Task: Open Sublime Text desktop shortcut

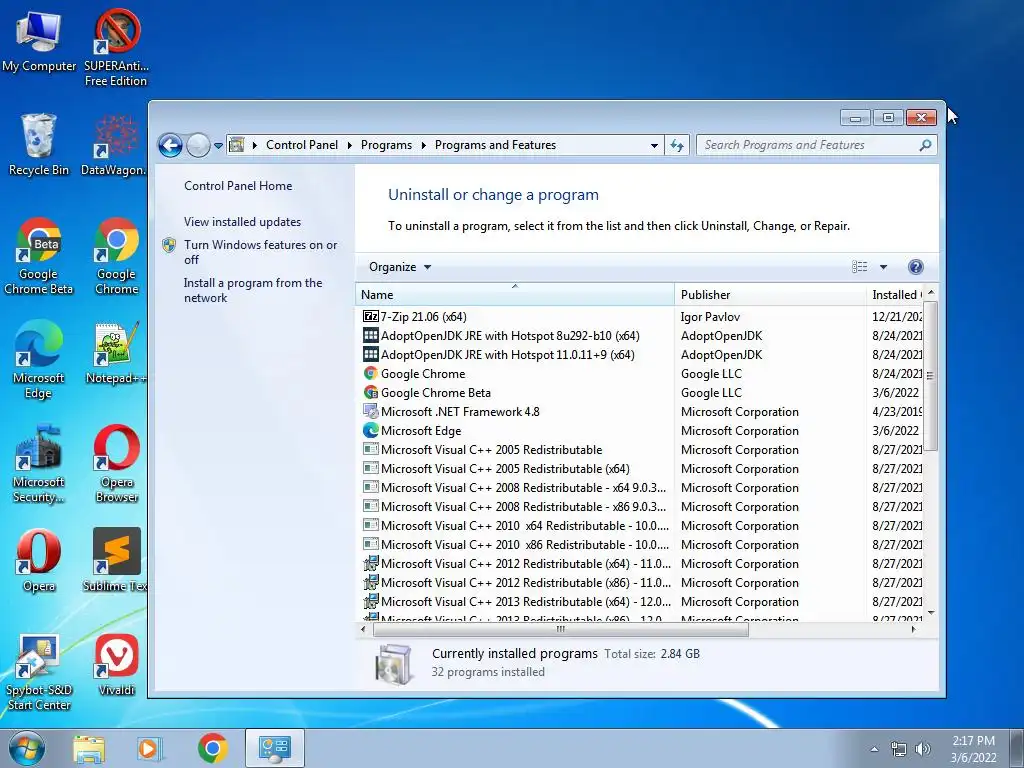Action: coord(116,560)
